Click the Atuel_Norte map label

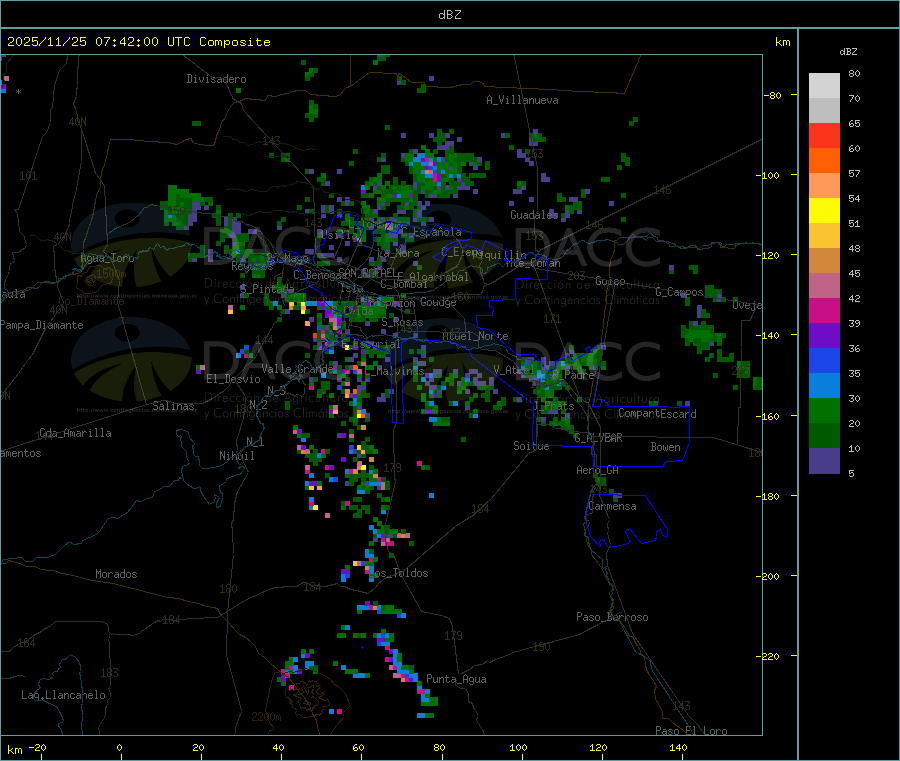click(x=475, y=336)
